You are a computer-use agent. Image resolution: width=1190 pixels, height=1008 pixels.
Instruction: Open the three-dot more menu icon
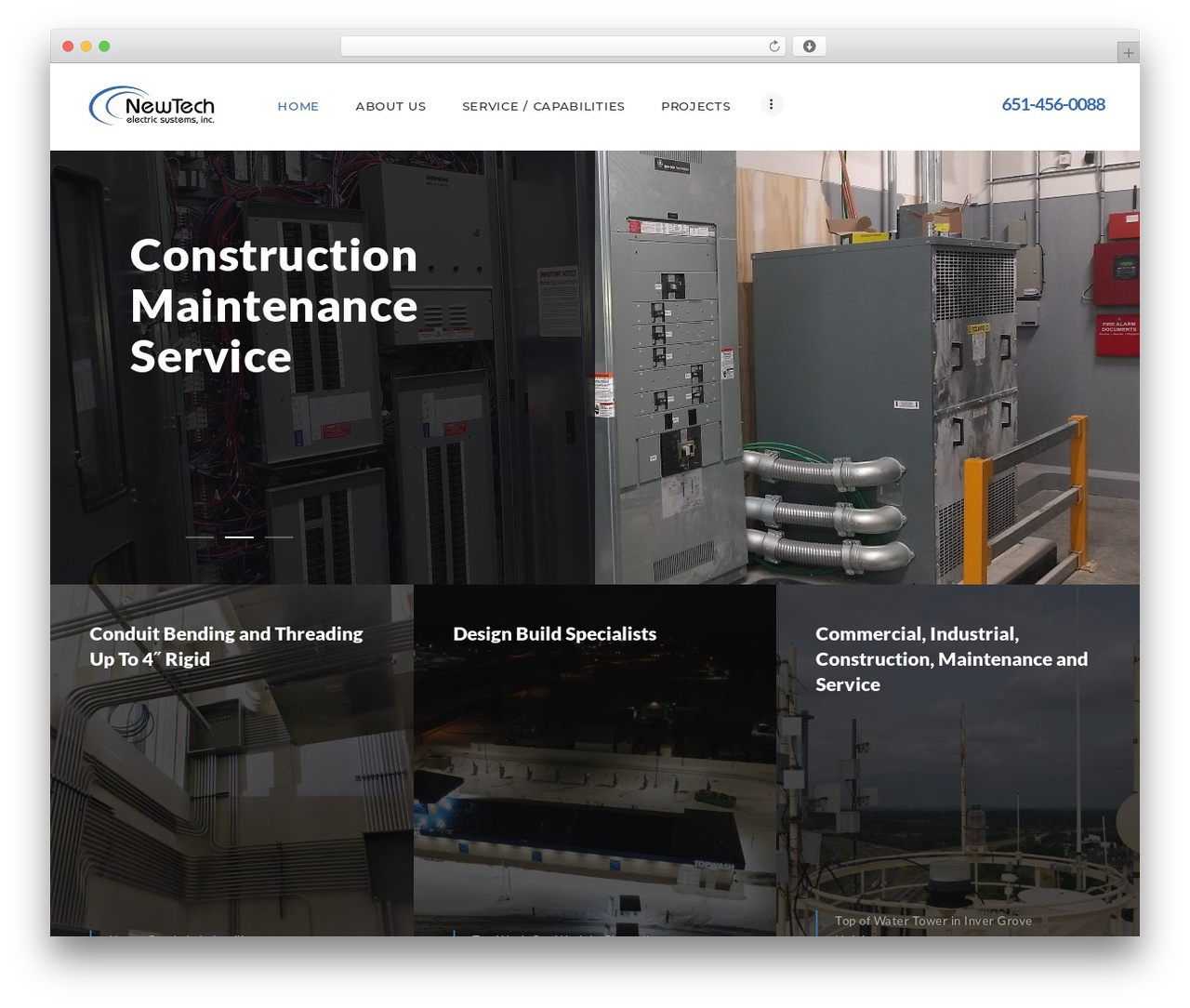tap(772, 104)
